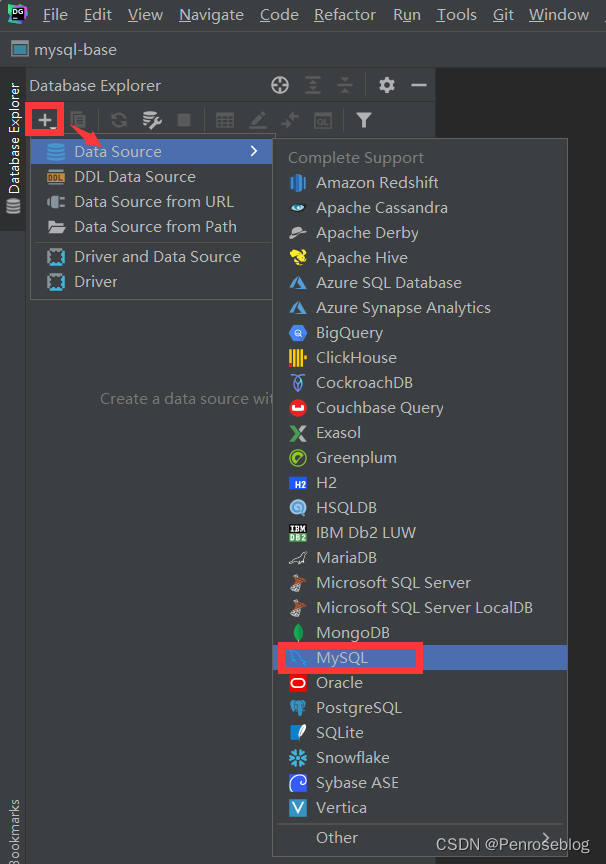Open the Code menu

pyautogui.click(x=279, y=15)
